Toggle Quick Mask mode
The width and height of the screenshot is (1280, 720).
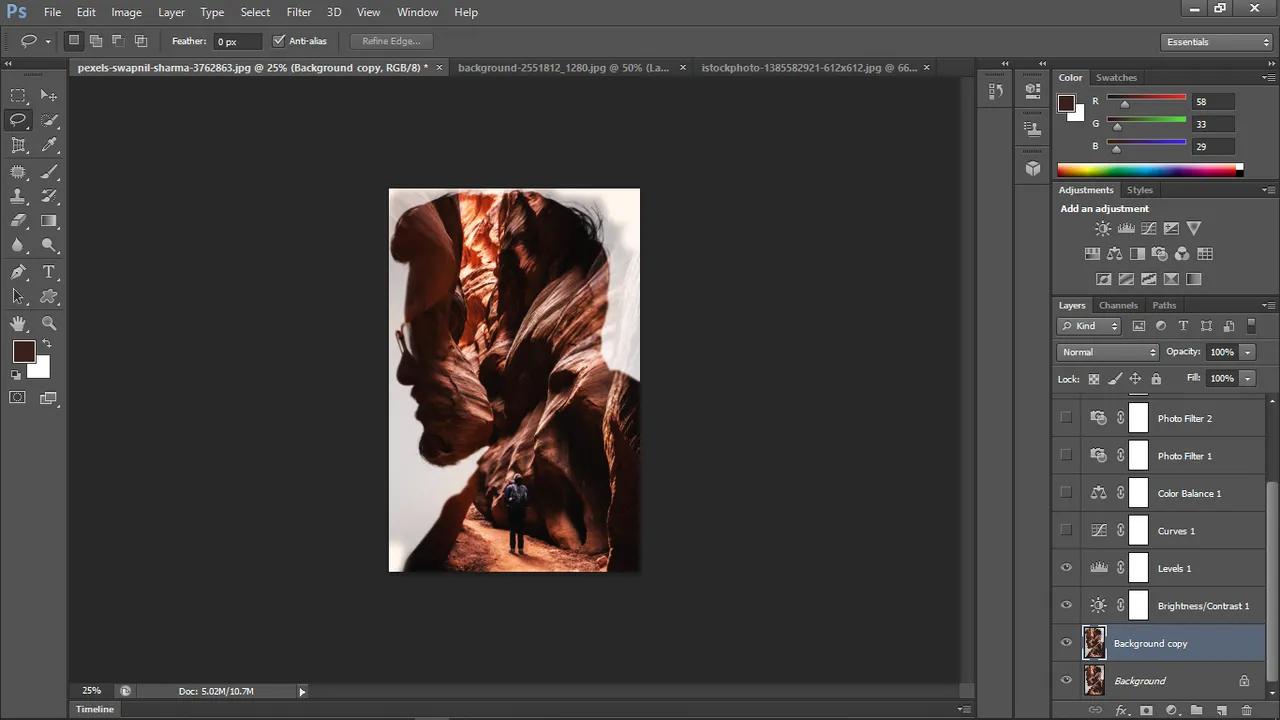[18, 398]
